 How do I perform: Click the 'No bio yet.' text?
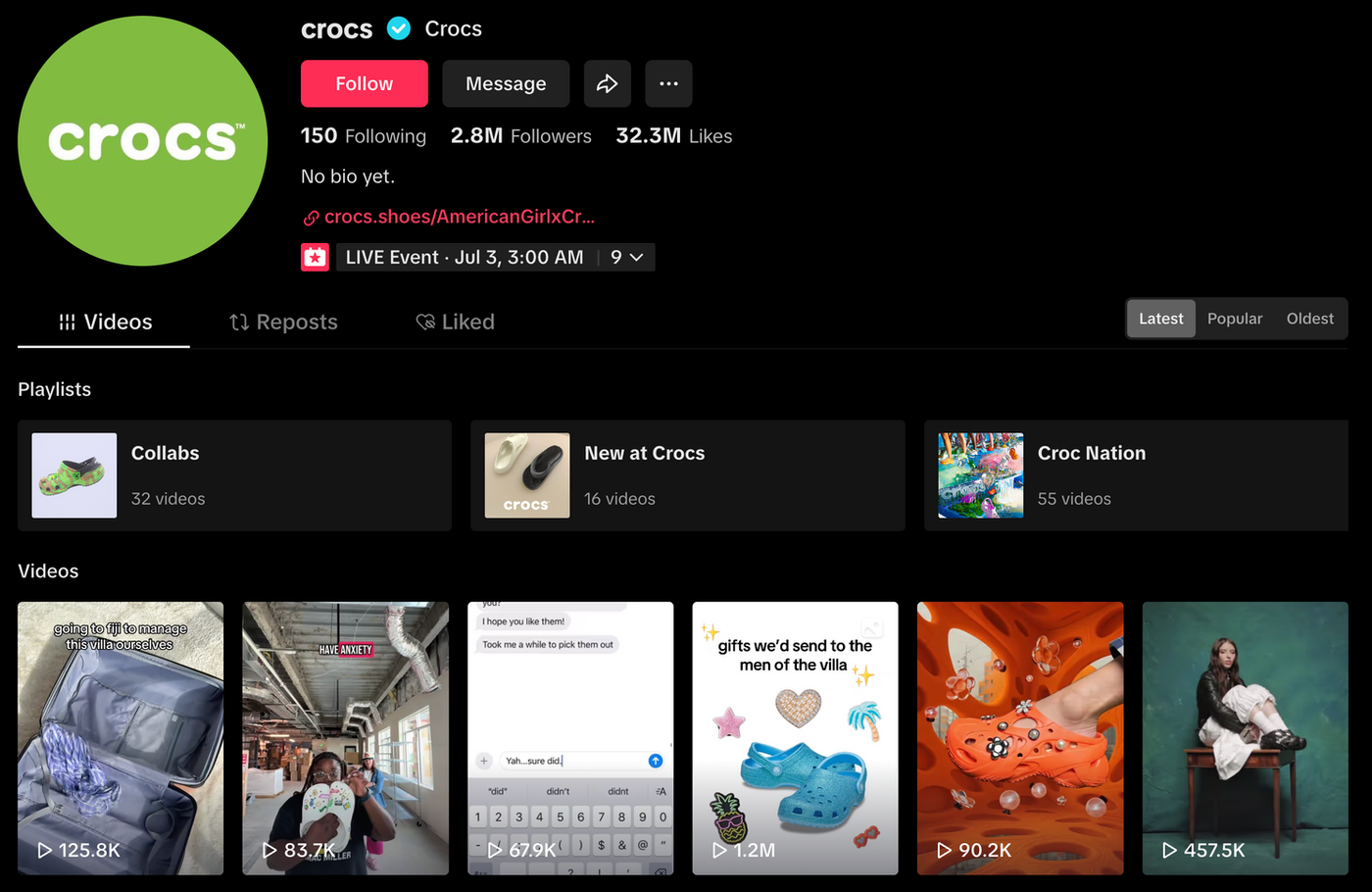pos(348,176)
